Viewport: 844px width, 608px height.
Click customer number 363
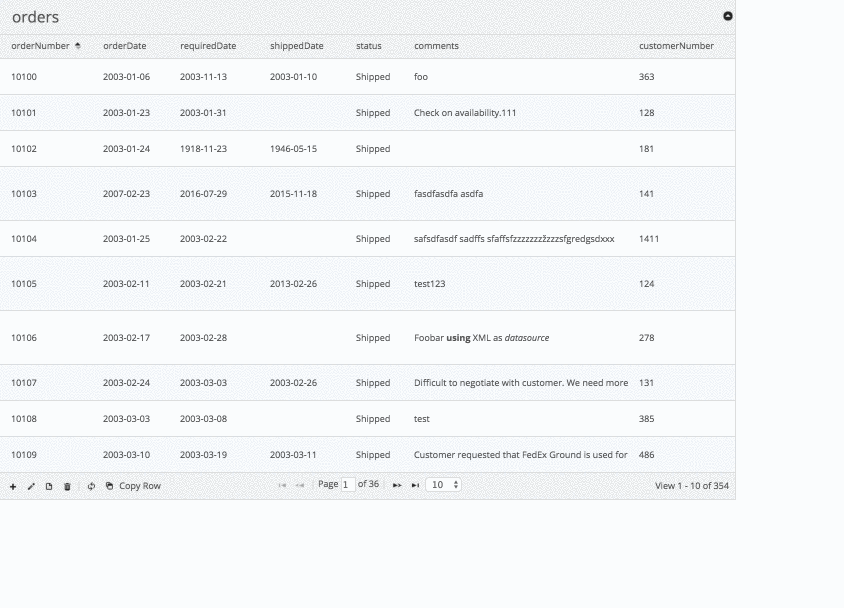pyautogui.click(x=646, y=77)
